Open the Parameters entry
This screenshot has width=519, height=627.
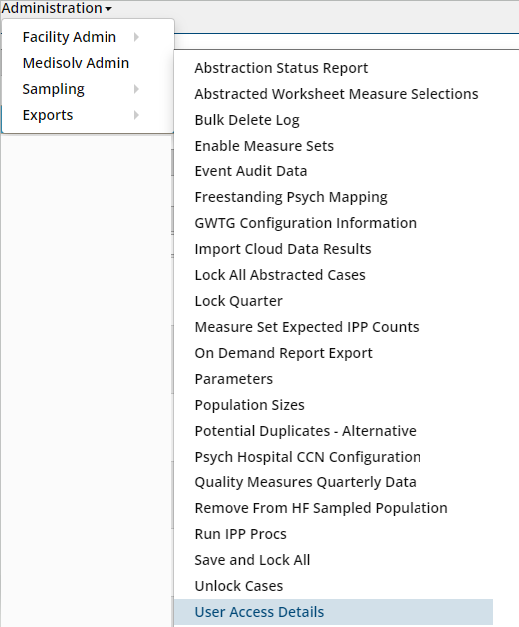tap(234, 379)
